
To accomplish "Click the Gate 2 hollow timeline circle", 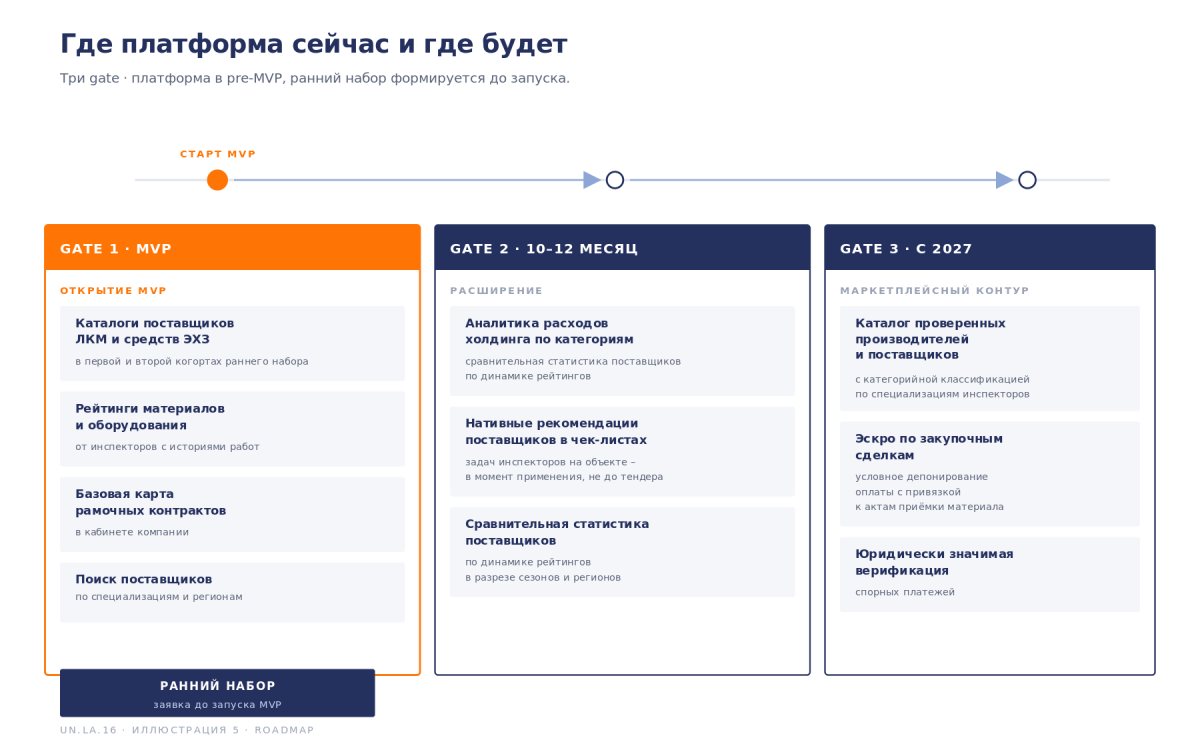I will 615,180.
